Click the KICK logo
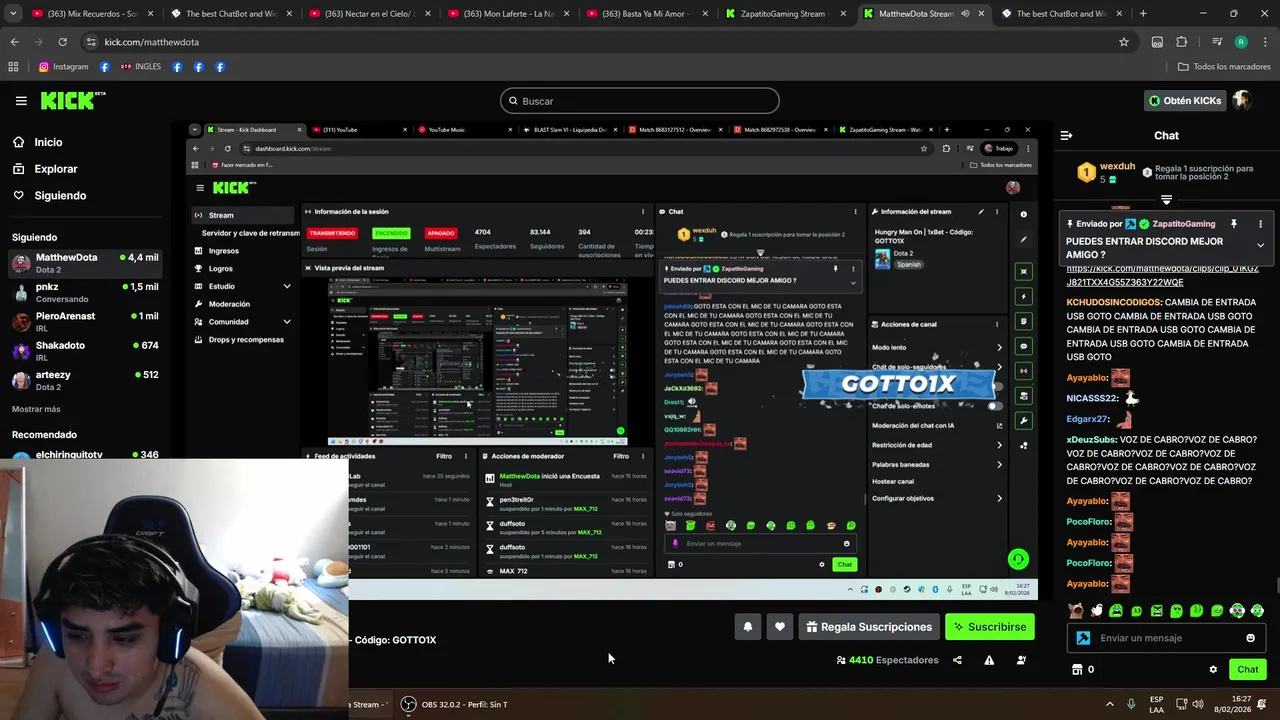 tap(73, 100)
